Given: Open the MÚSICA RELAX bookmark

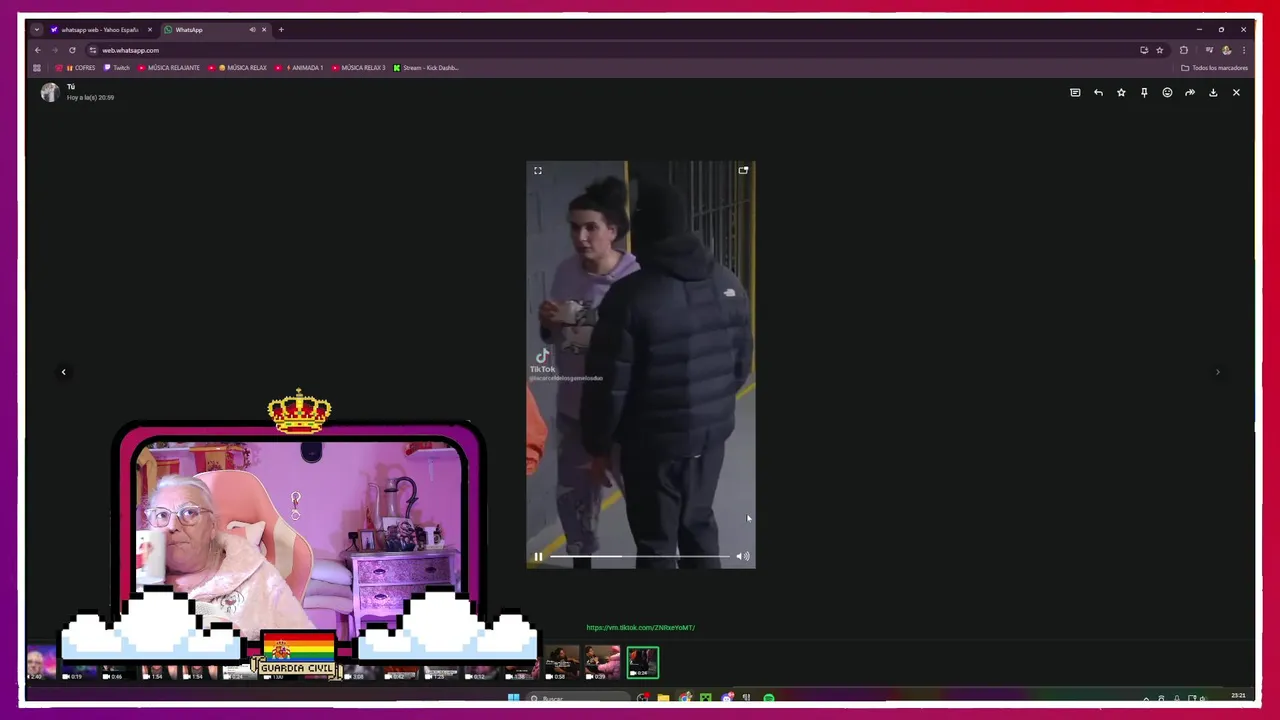Looking at the screenshot, I should (x=237, y=68).
